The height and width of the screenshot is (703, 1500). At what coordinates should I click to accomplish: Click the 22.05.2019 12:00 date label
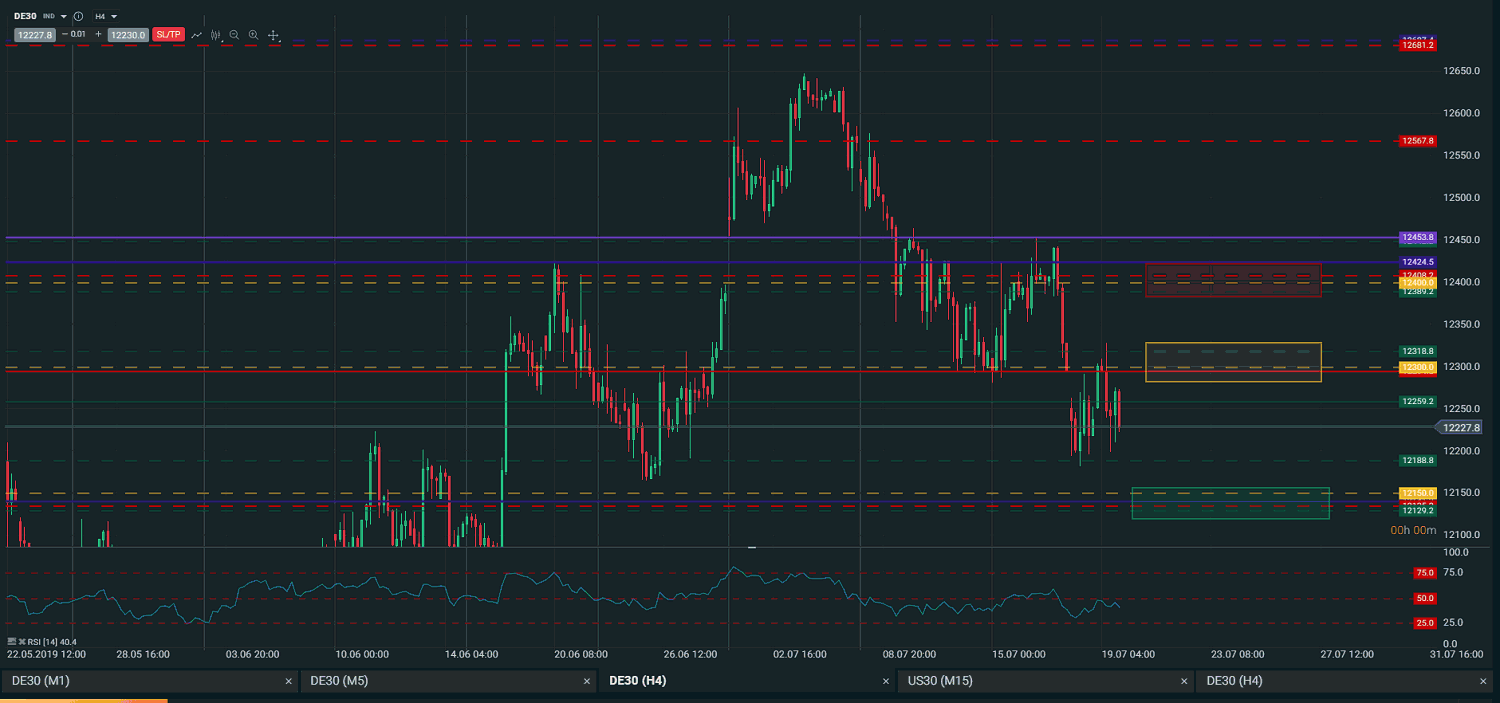pyautogui.click(x=46, y=655)
